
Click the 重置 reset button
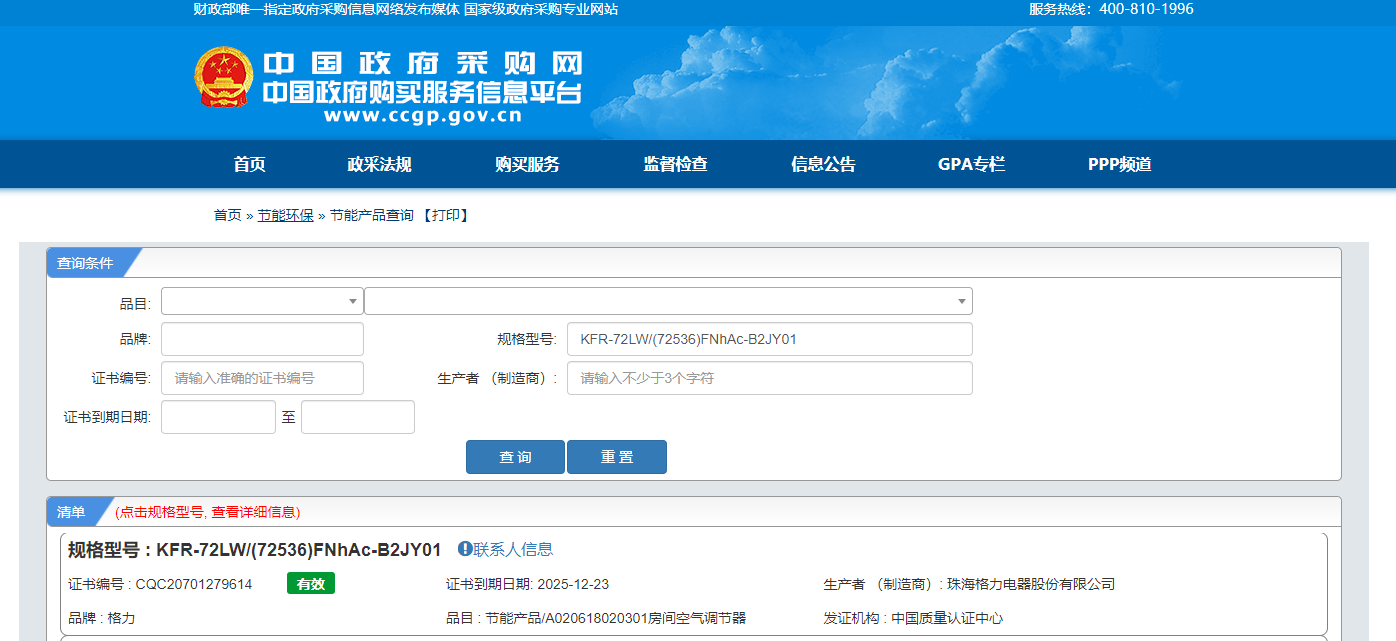point(616,457)
